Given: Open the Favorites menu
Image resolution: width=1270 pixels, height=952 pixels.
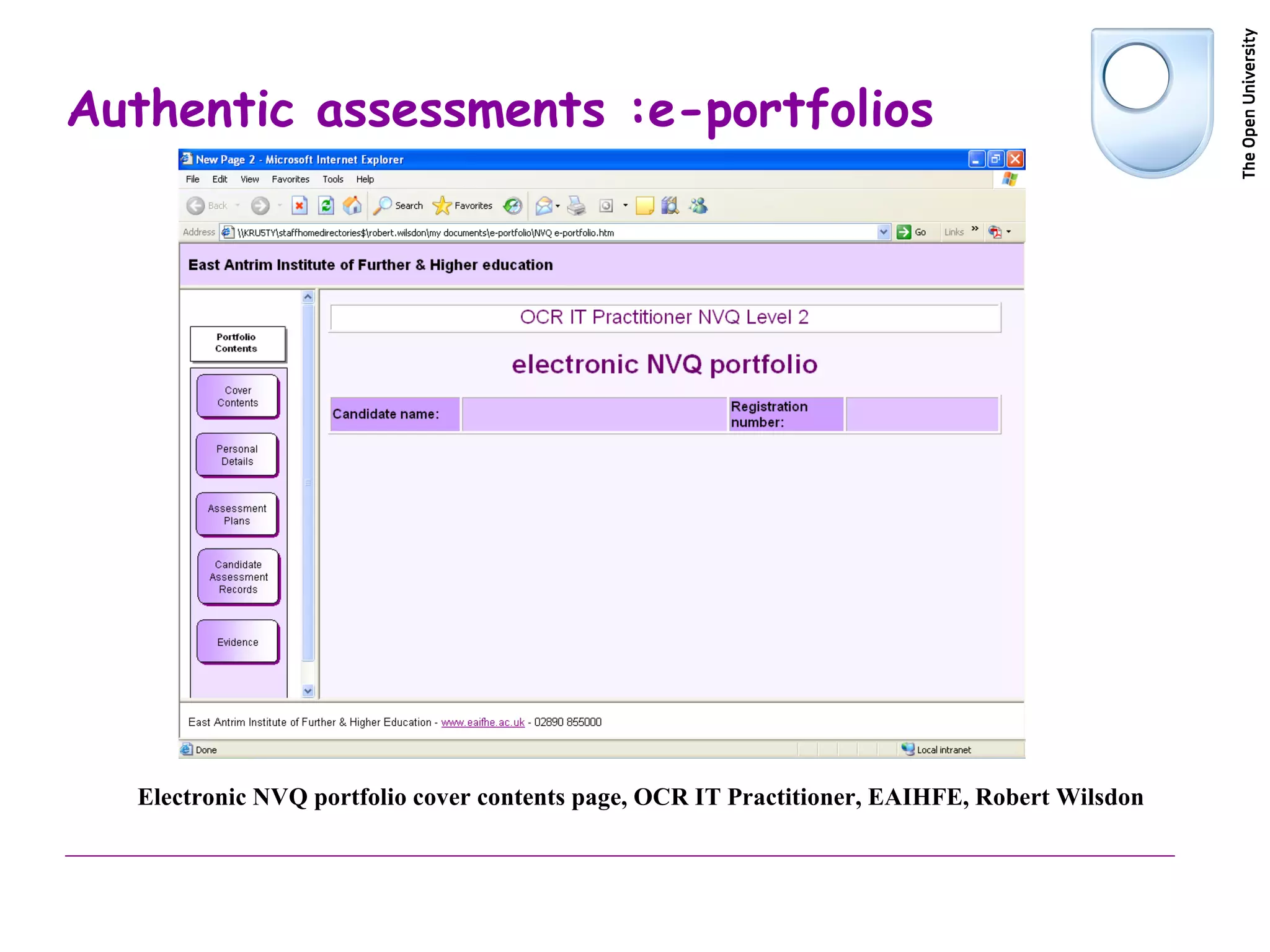Looking at the screenshot, I should 291,180.
